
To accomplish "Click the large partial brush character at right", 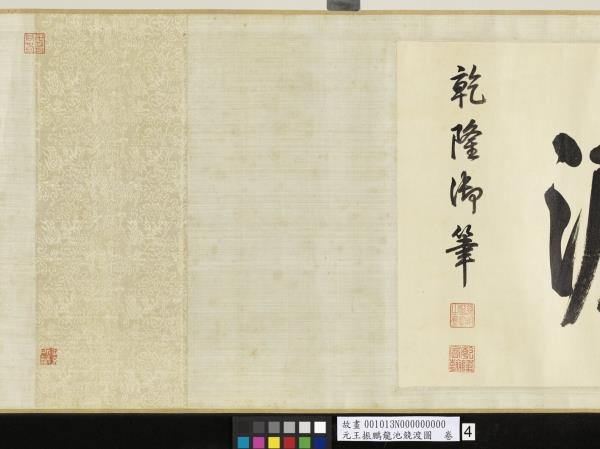I will (572, 230).
